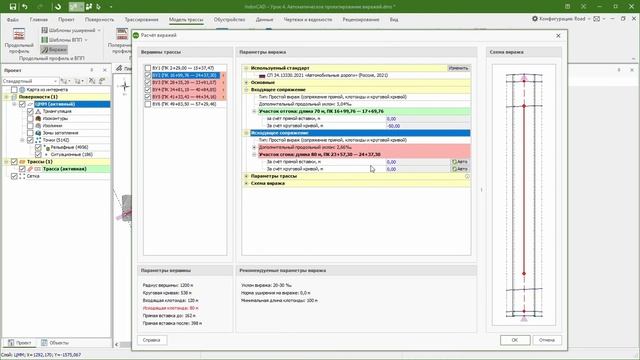Click Авто for круговой кривой in outgoing section
Viewport: 640px width, 360px height.
[460, 169]
